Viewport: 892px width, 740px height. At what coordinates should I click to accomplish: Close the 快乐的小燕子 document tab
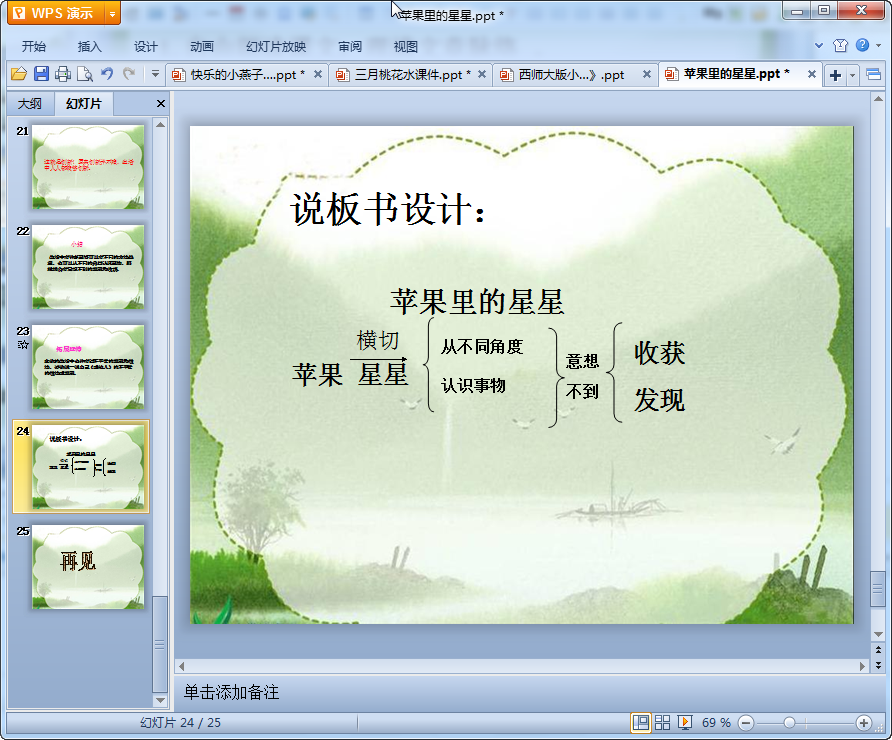[x=318, y=74]
